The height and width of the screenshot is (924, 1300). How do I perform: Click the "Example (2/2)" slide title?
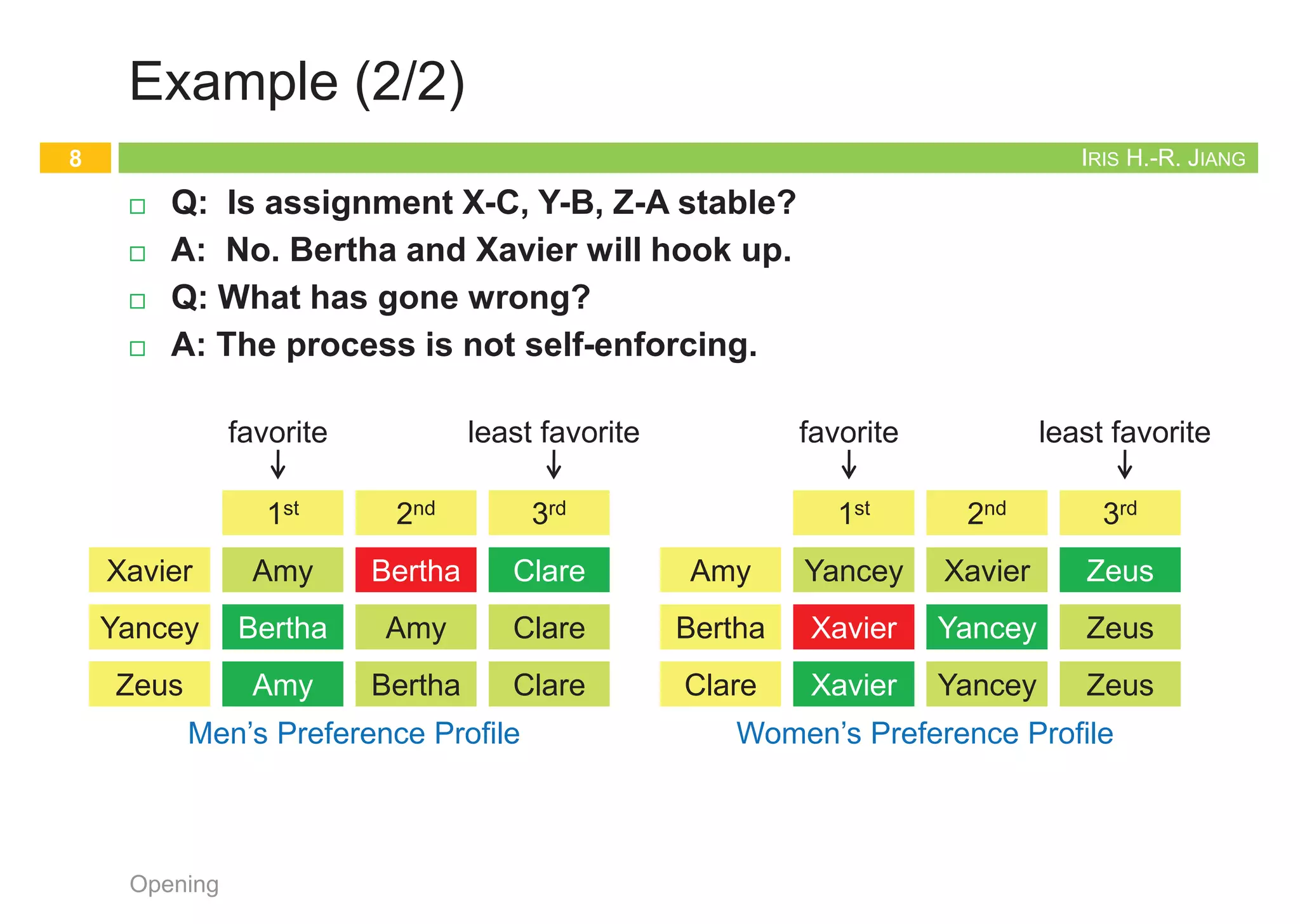coord(297,82)
